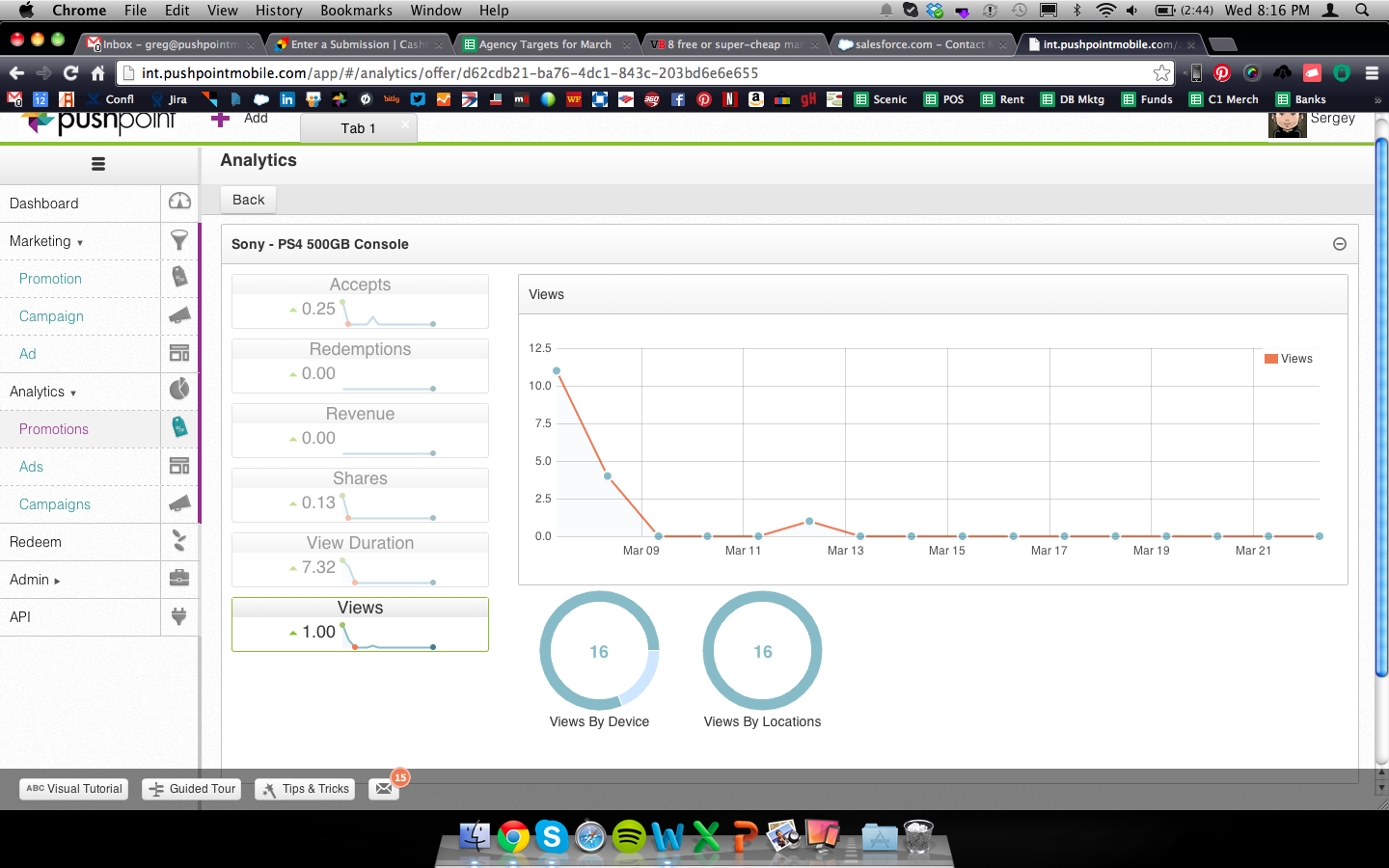The height and width of the screenshot is (868, 1389).
Task: Start the Guided Tour
Action: coord(192,789)
